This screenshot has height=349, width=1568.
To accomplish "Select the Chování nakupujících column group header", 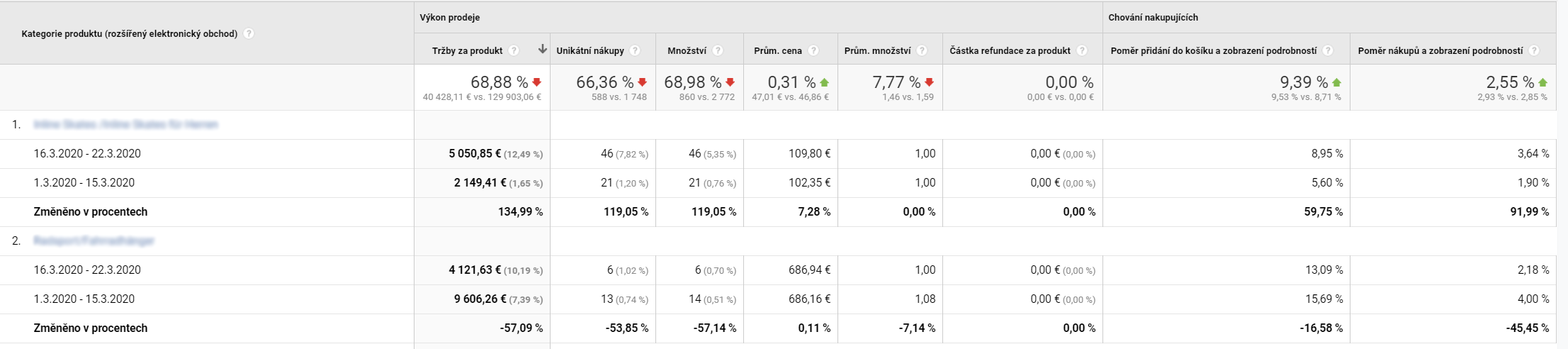I will click(1153, 17).
